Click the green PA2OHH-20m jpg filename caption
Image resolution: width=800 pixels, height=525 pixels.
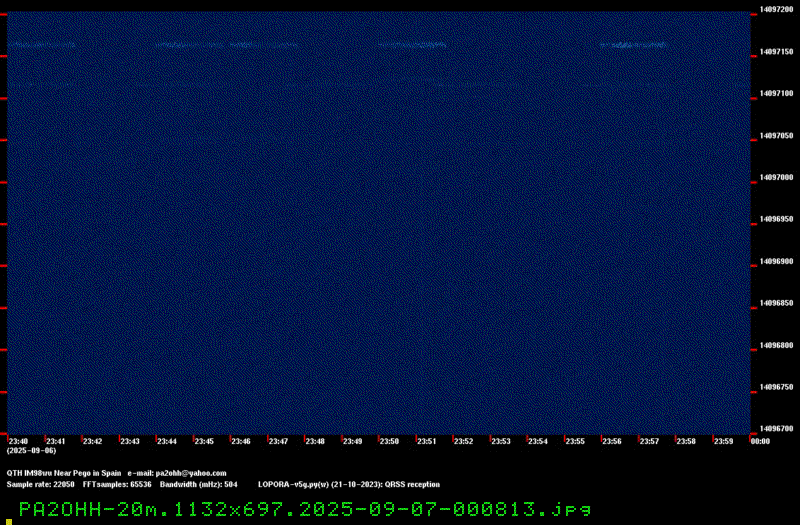pyautogui.click(x=305, y=509)
